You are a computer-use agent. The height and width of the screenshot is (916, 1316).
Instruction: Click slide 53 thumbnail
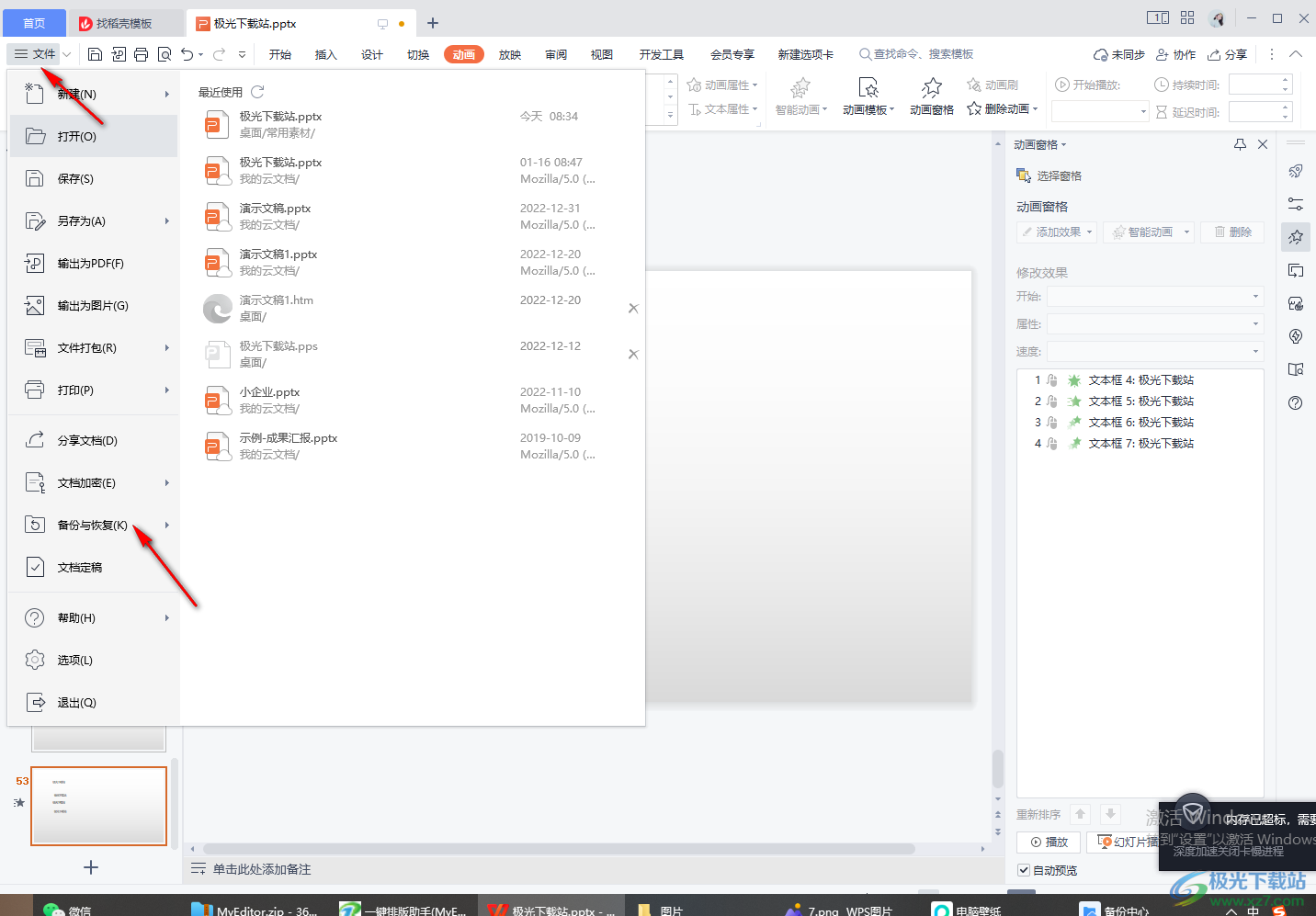coord(98,806)
